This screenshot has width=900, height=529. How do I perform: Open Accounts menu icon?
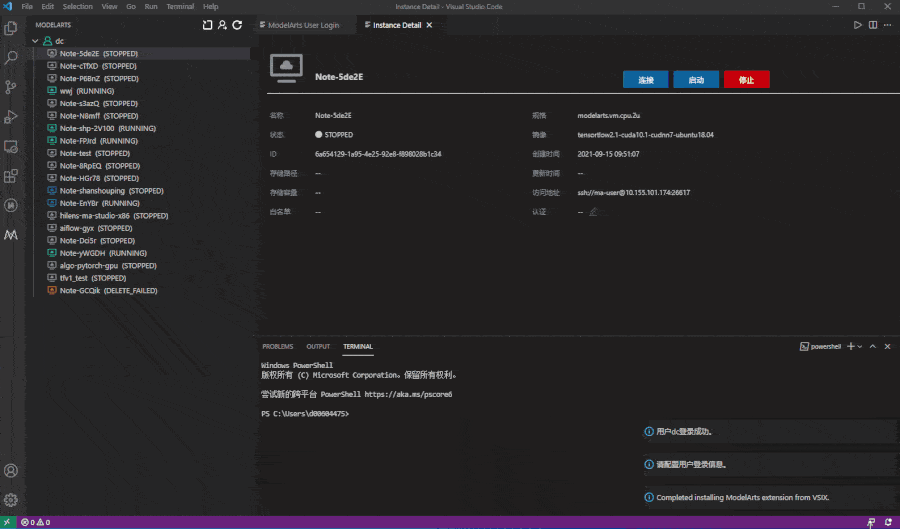(x=11, y=470)
